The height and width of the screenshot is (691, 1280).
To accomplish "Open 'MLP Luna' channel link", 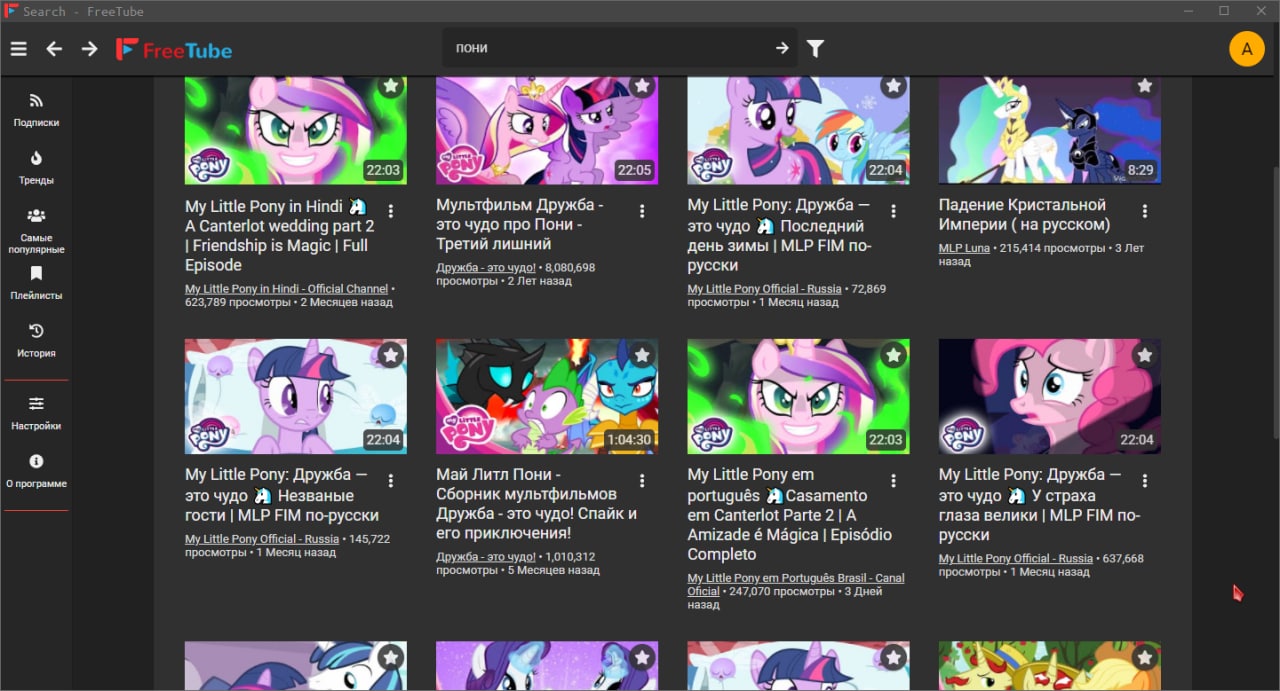I will (964, 248).
